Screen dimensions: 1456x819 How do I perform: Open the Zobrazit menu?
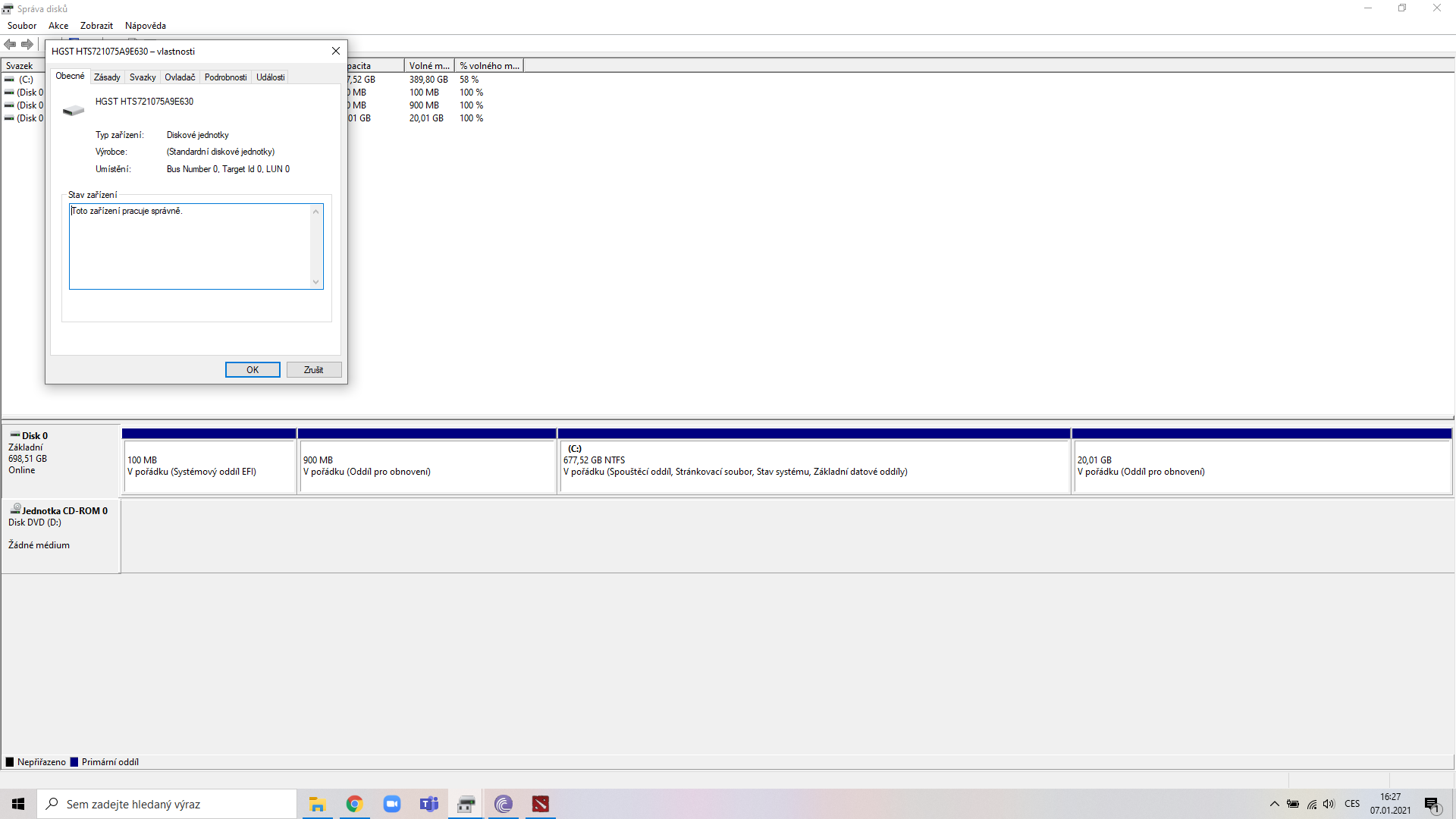tap(96, 26)
